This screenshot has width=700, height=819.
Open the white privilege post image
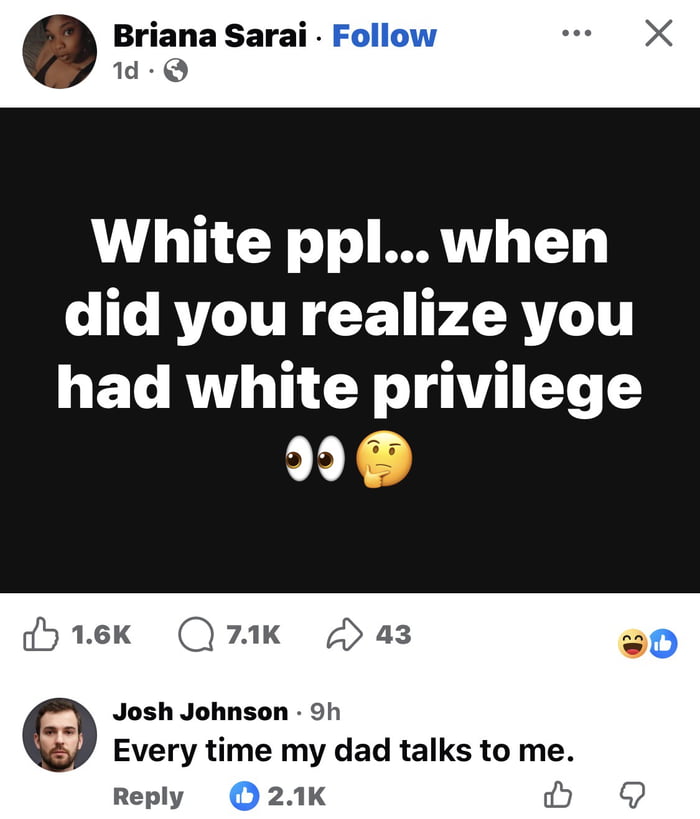(350, 349)
